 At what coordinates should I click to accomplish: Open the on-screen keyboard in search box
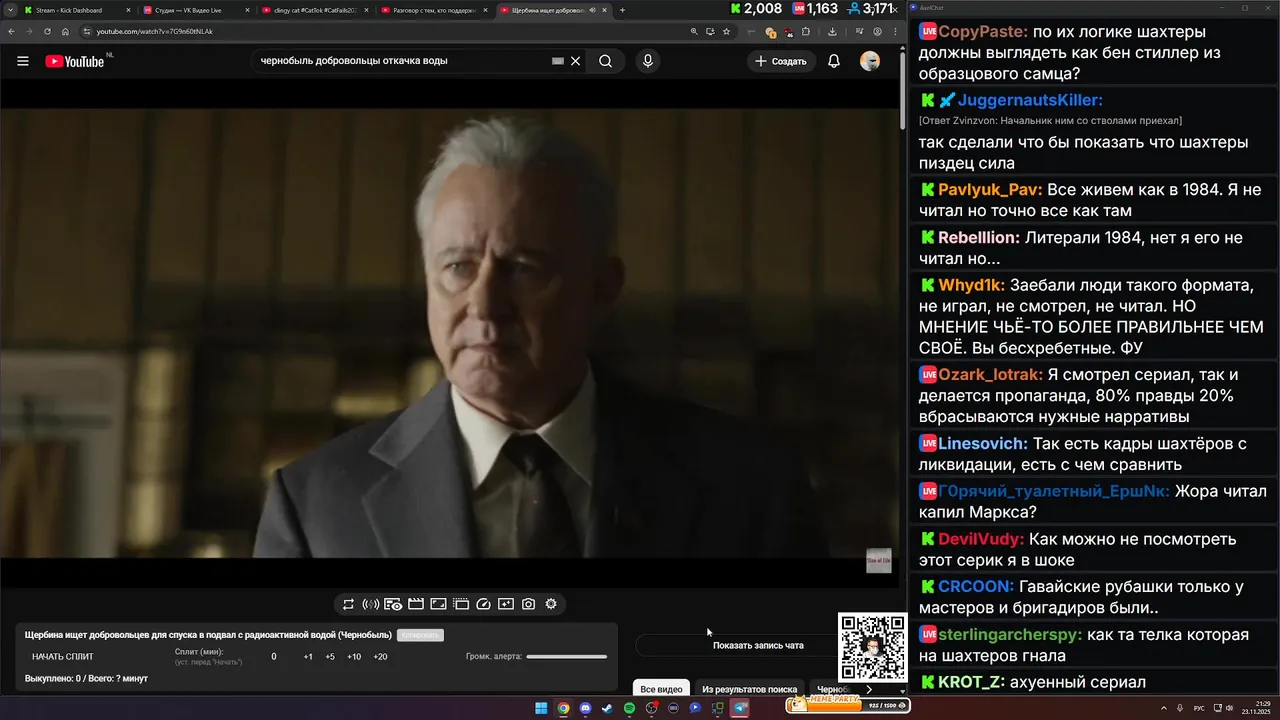558,61
